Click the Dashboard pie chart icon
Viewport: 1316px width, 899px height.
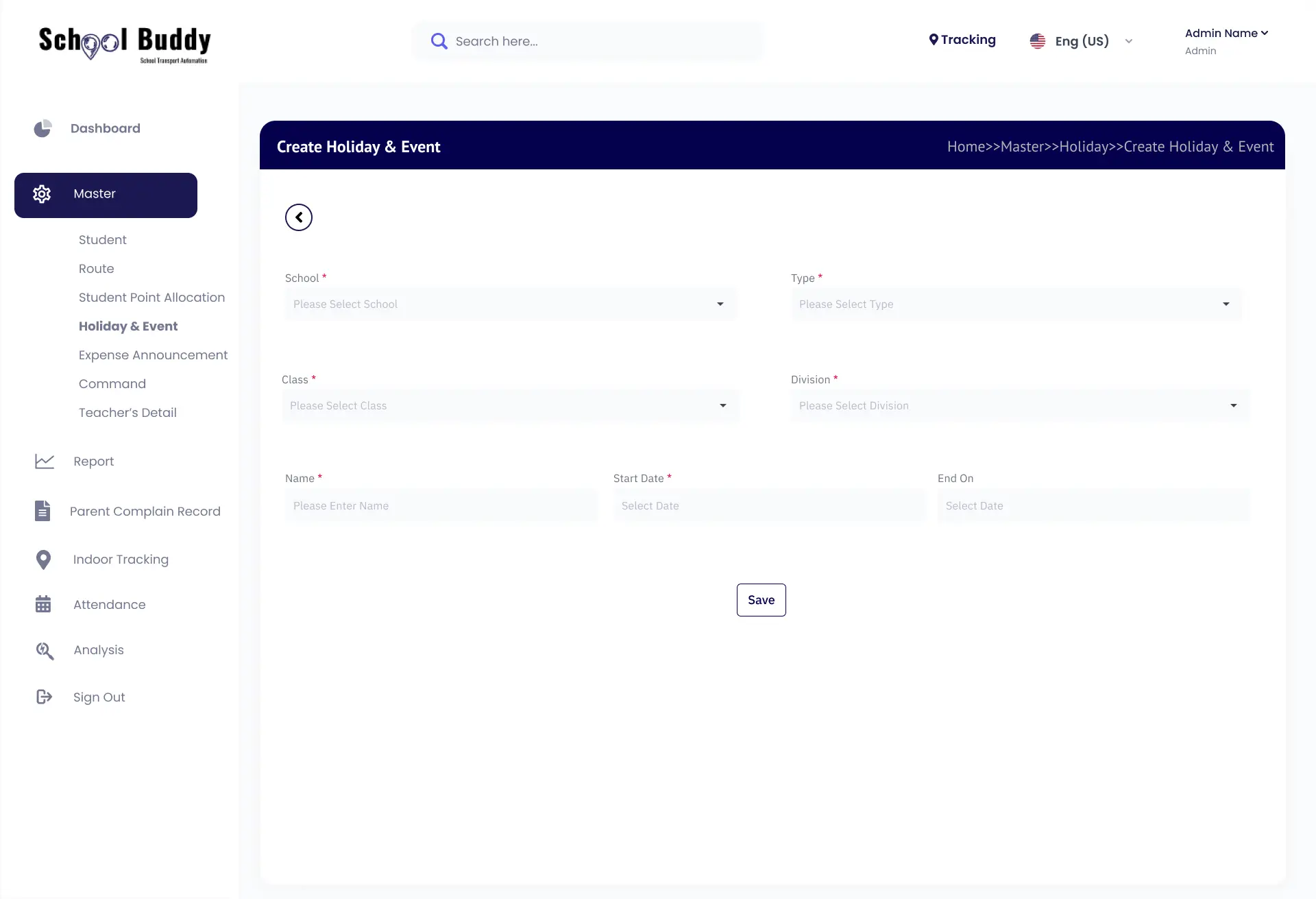point(42,128)
